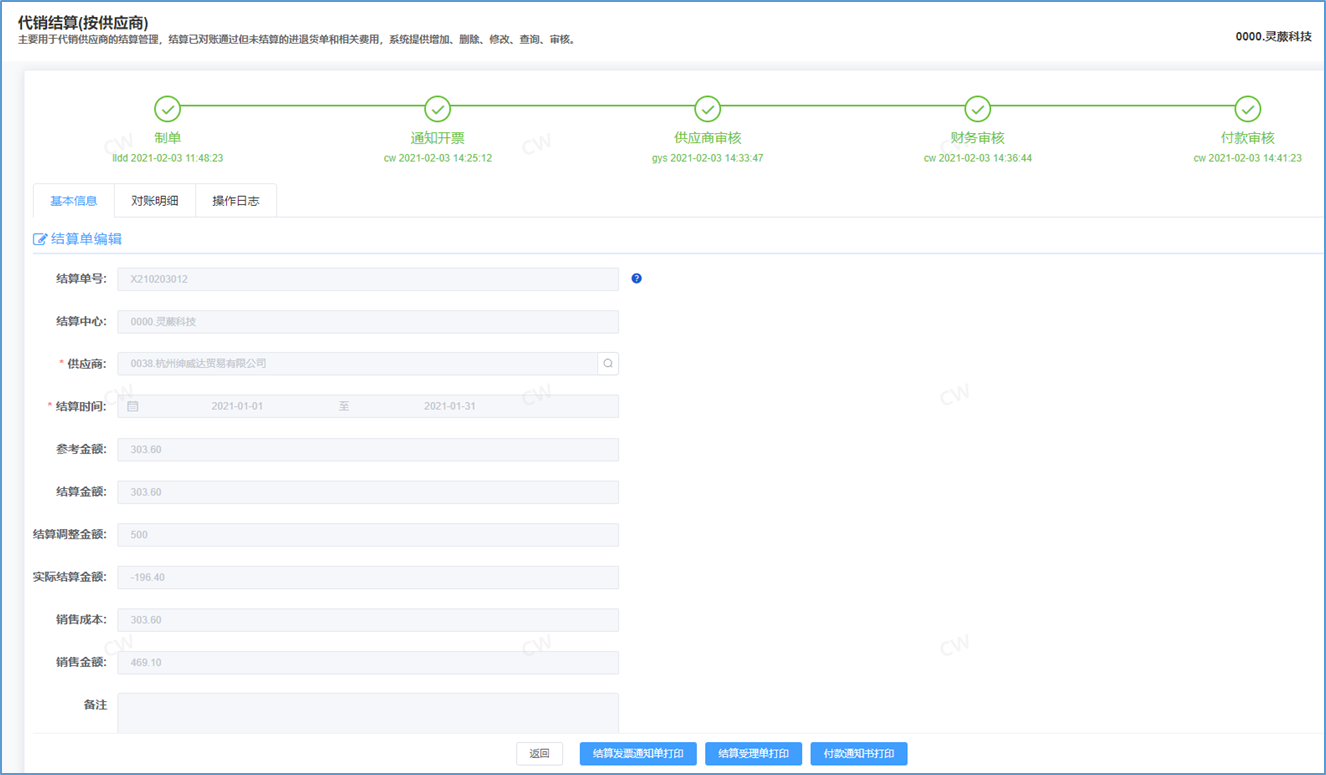
Task: Click the 参考金额 field
Action: [x=368, y=450]
